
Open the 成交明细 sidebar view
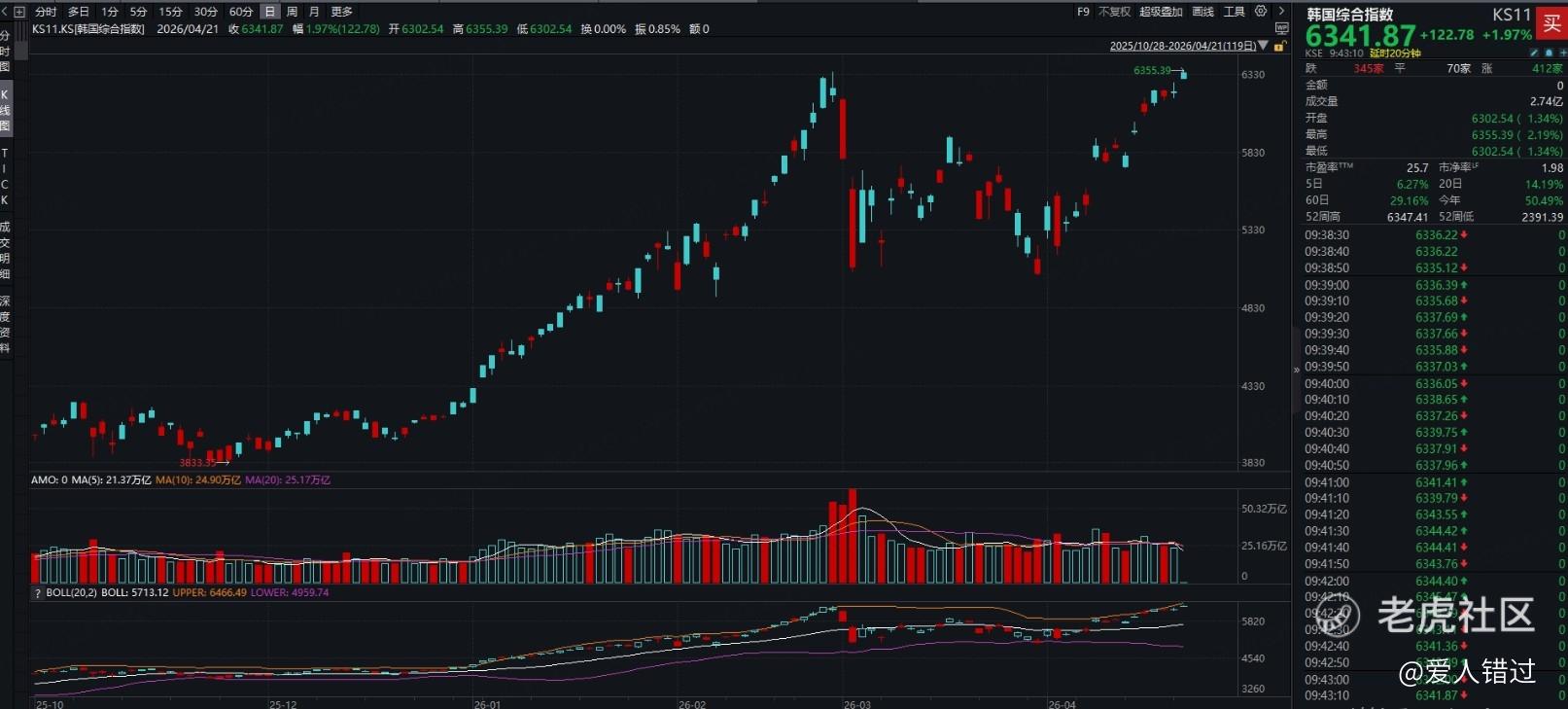click(5, 251)
